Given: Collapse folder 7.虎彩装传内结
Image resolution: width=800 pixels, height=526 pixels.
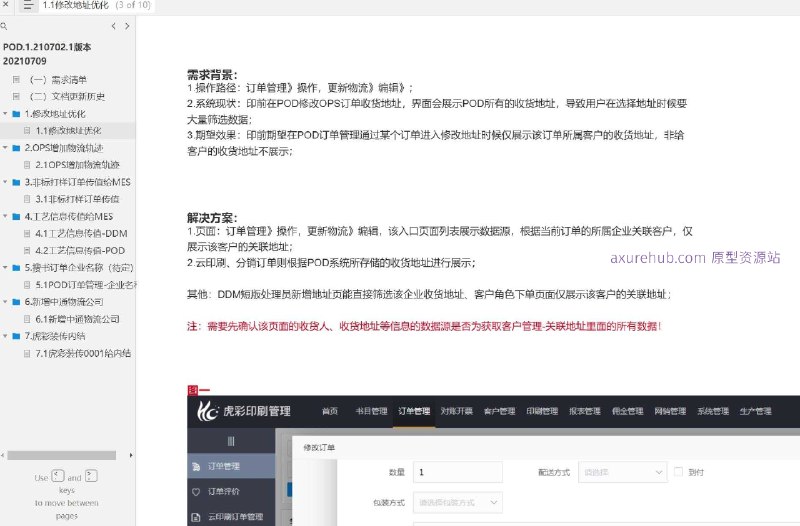Looking at the screenshot, I should tap(5, 336).
